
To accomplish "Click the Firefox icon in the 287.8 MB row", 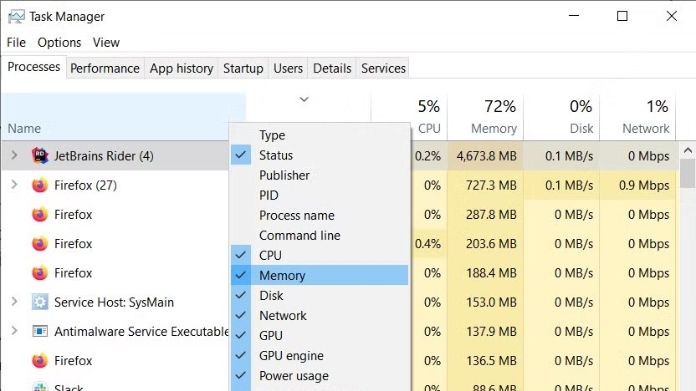I will (x=40, y=214).
